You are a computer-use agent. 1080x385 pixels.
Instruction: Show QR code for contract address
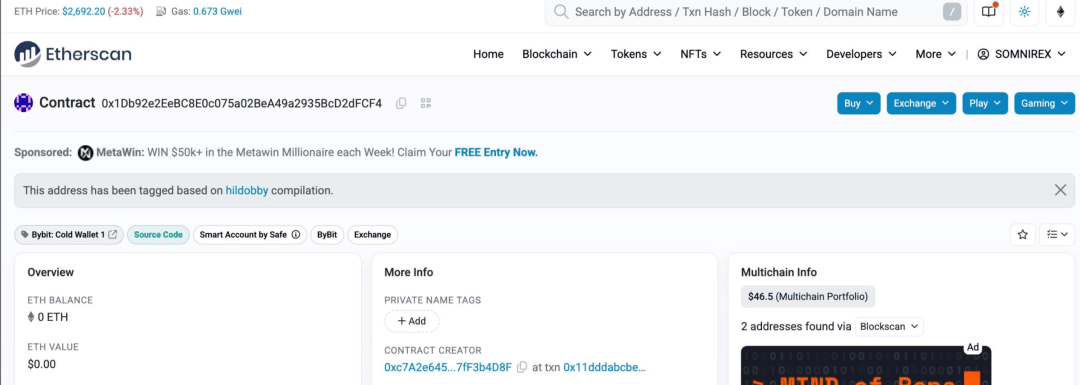coord(426,103)
